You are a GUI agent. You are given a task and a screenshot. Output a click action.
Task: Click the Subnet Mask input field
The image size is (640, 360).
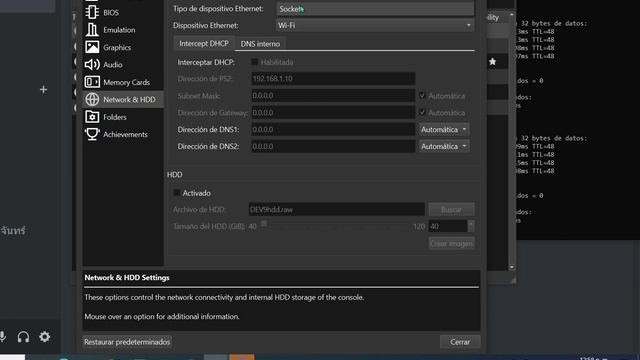333,96
